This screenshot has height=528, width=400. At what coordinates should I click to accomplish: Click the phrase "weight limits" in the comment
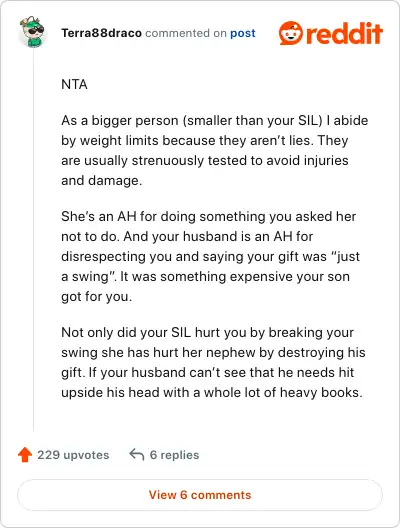click(119, 140)
